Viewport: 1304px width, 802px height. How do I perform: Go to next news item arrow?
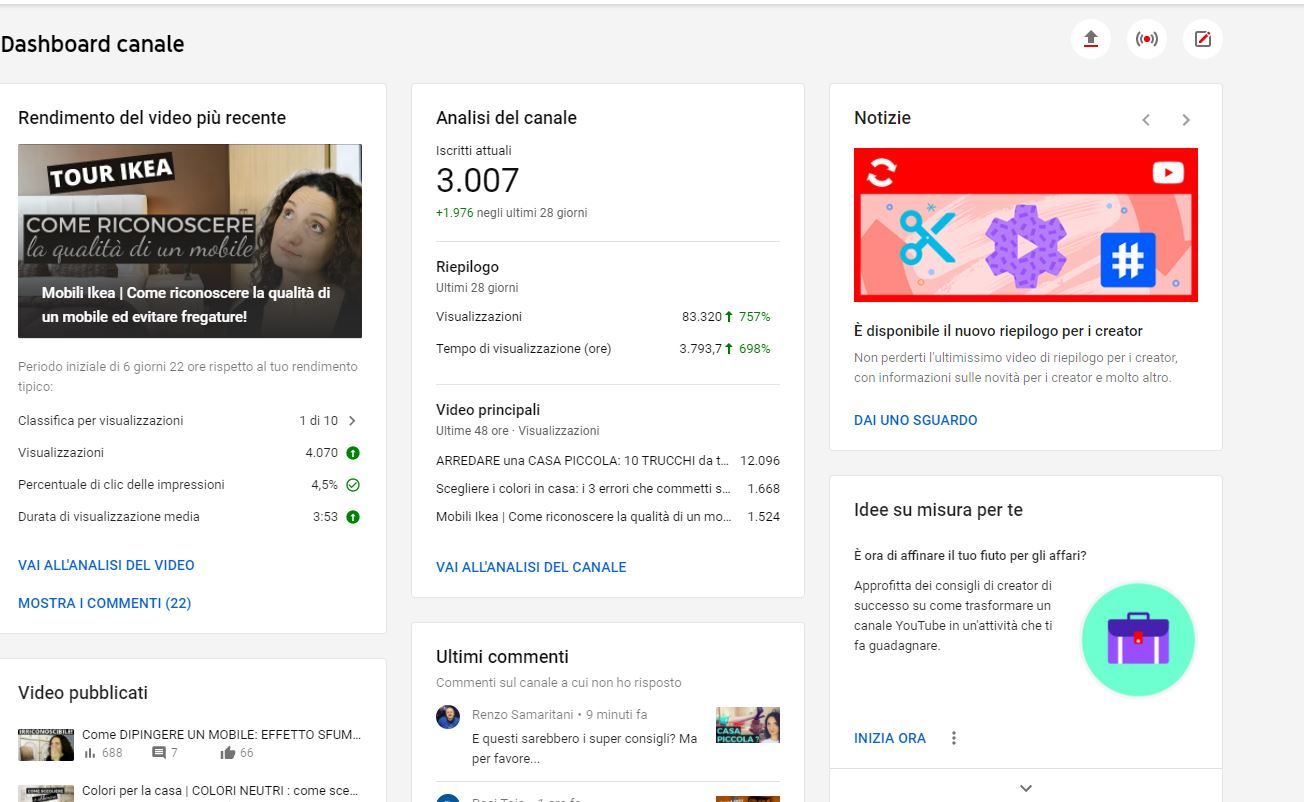pyautogui.click(x=1186, y=120)
